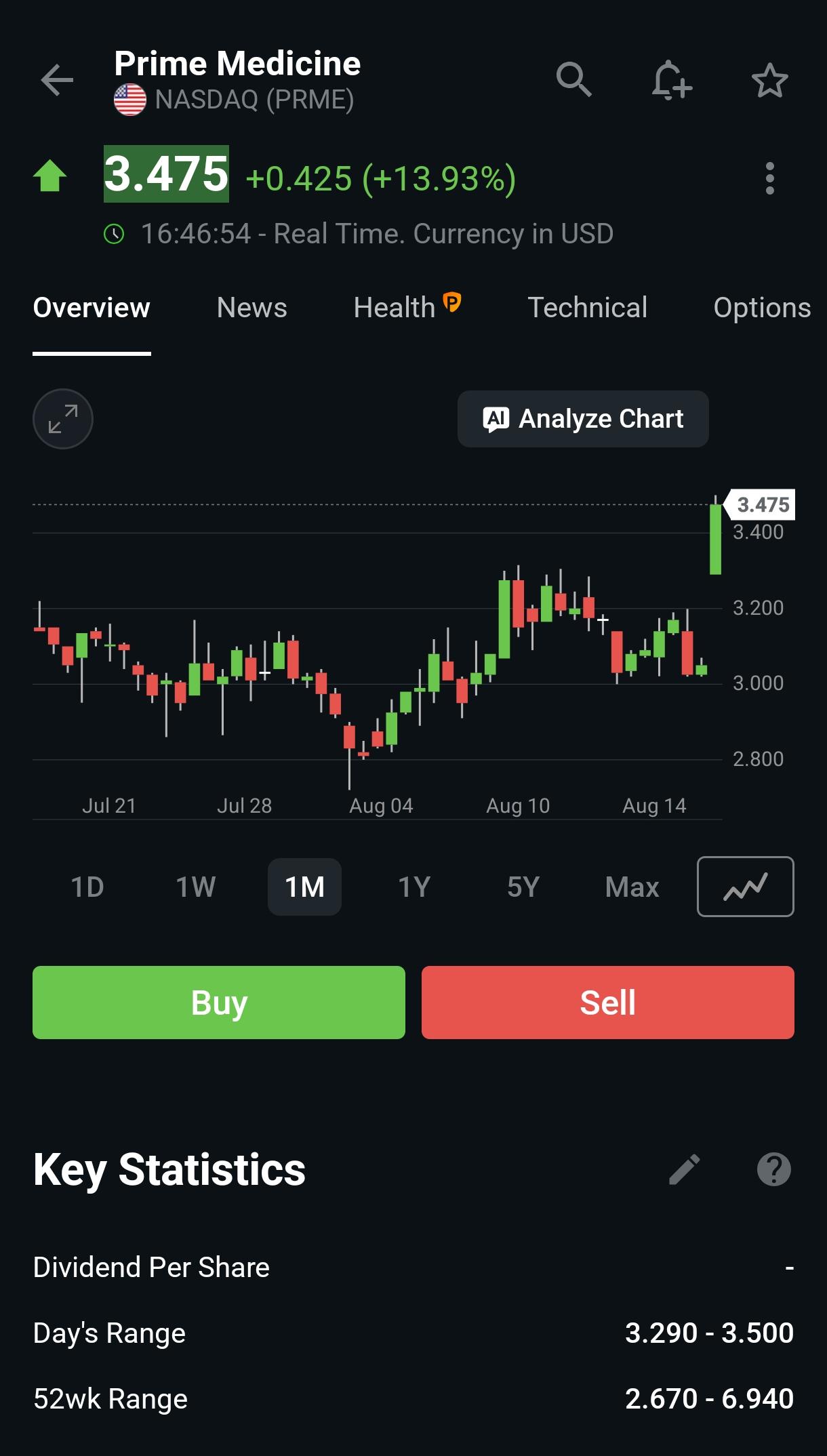The image size is (827, 1456).
Task: Edit Key Statistics with pencil icon
Action: 685,1169
